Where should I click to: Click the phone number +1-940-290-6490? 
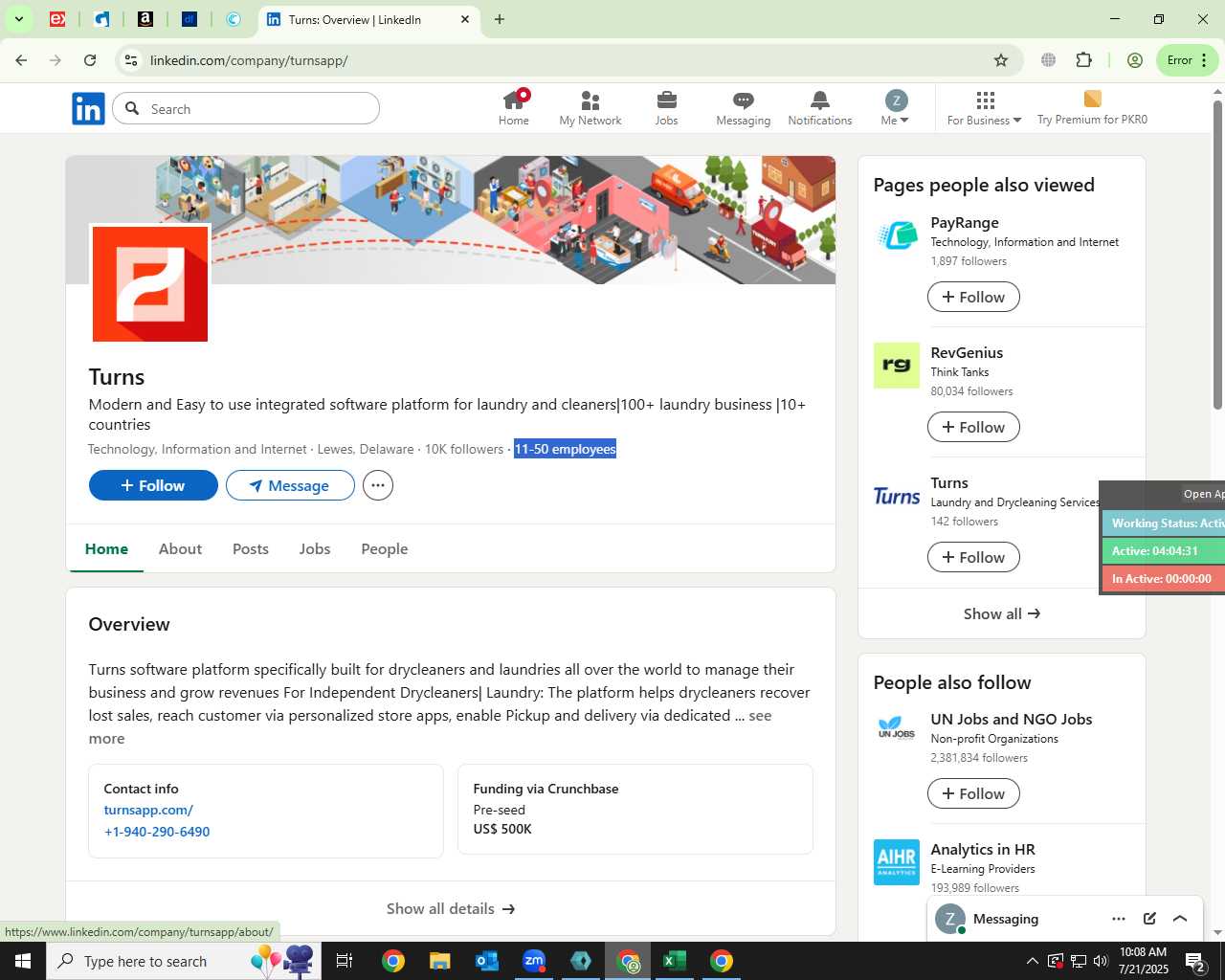tap(157, 832)
